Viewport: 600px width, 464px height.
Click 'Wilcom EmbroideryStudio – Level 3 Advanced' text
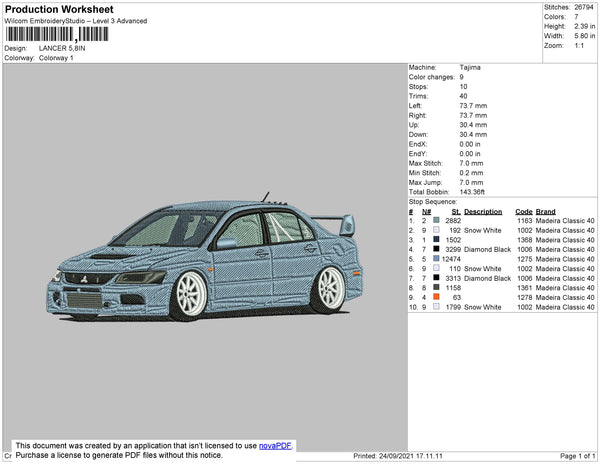coord(76,21)
